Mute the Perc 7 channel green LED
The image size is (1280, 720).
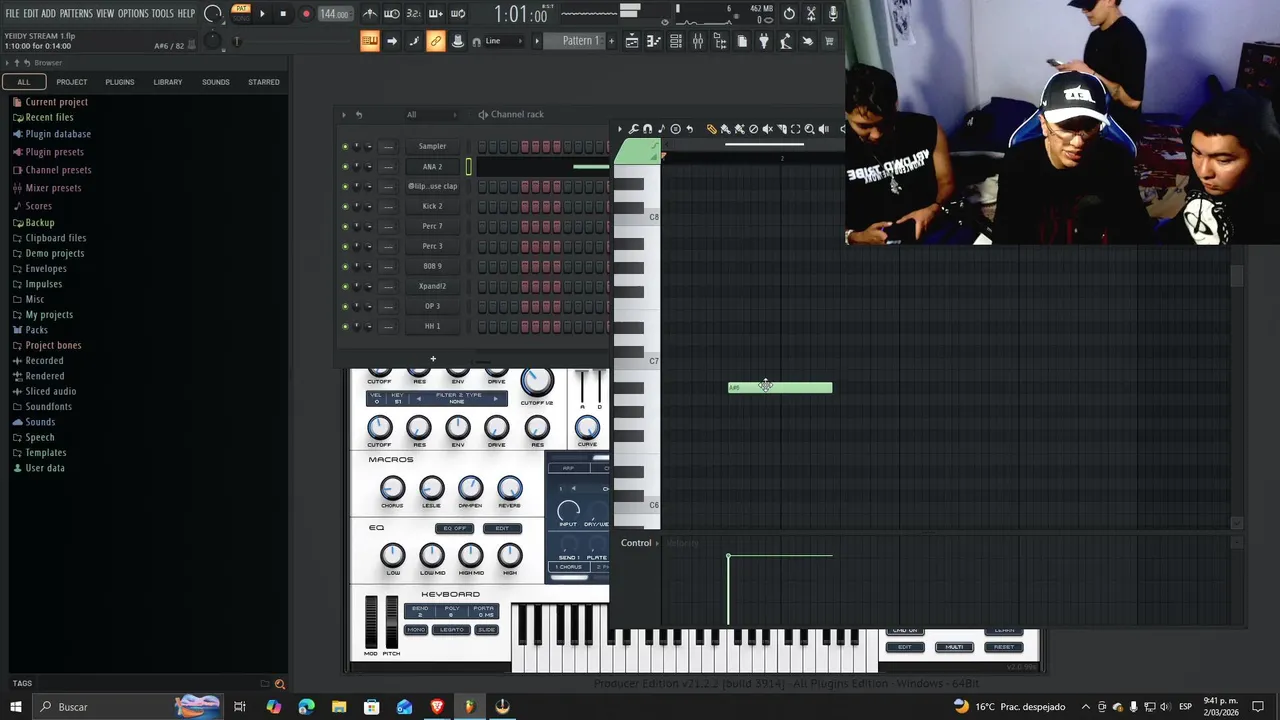coord(345,227)
